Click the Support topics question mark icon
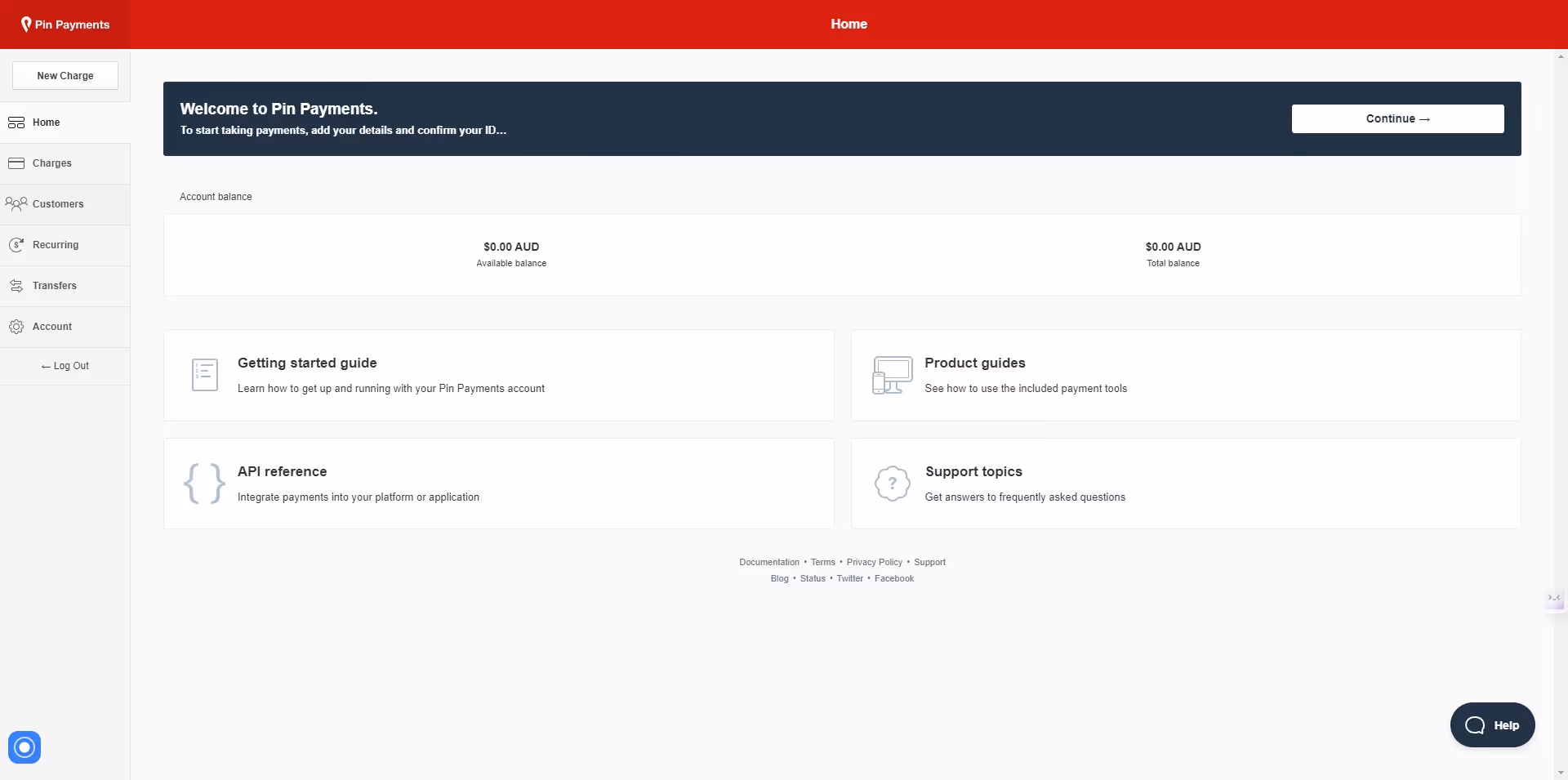This screenshot has height=780, width=1568. tap(892, 484)
